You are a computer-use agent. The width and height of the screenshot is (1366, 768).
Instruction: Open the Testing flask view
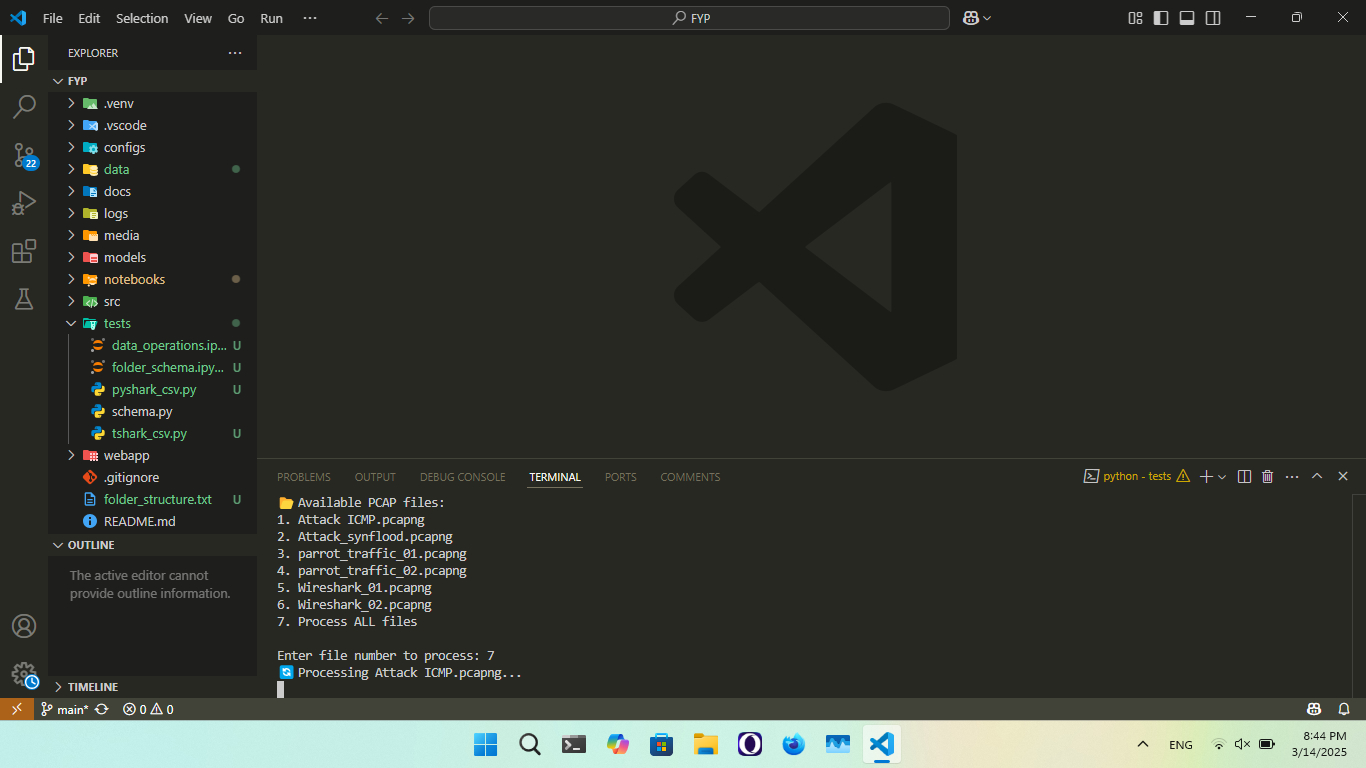(x=24, y=298)
